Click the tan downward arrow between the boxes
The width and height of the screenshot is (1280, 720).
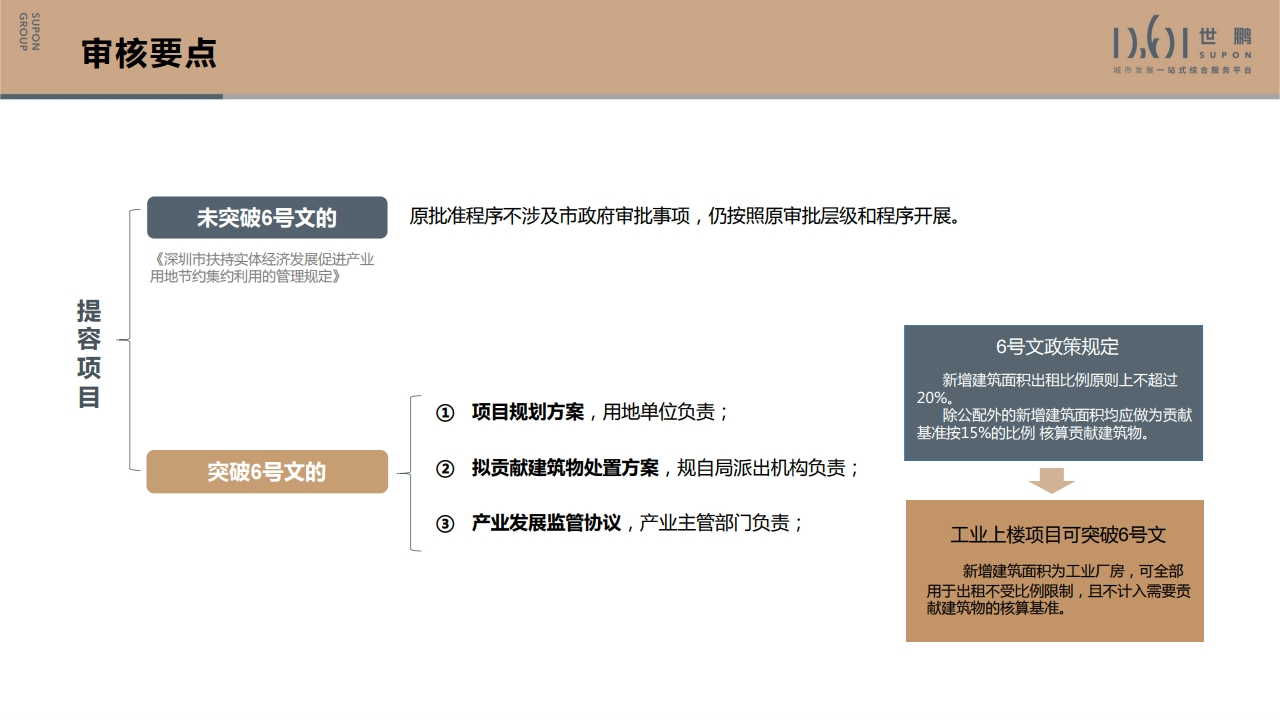tap(1052, 481)
